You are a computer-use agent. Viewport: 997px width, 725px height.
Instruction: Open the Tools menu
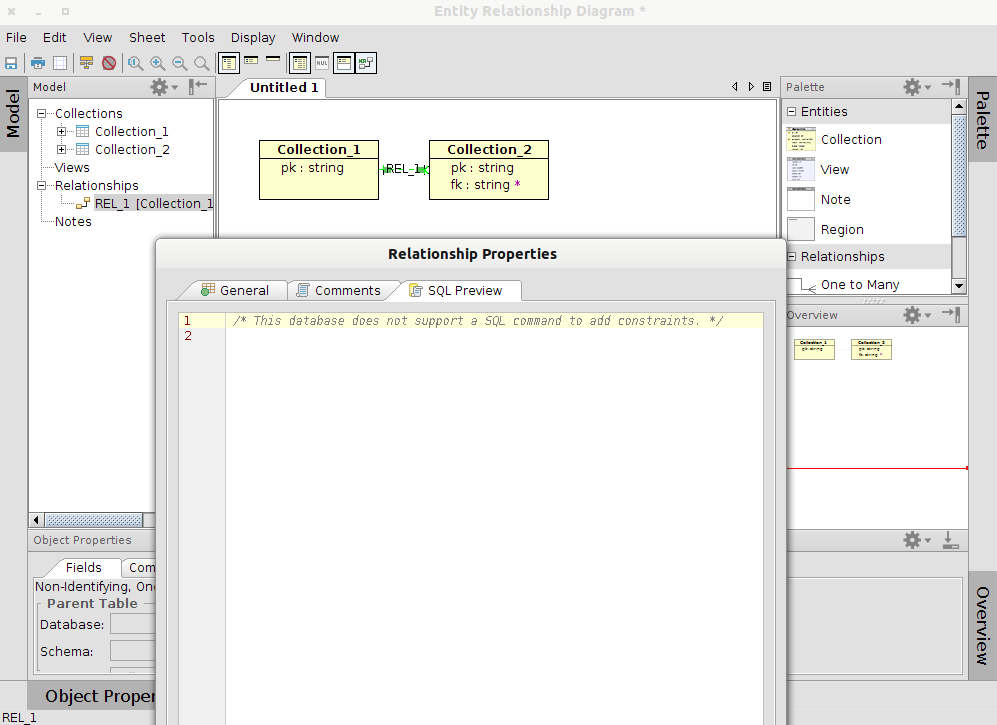(198, 38)
